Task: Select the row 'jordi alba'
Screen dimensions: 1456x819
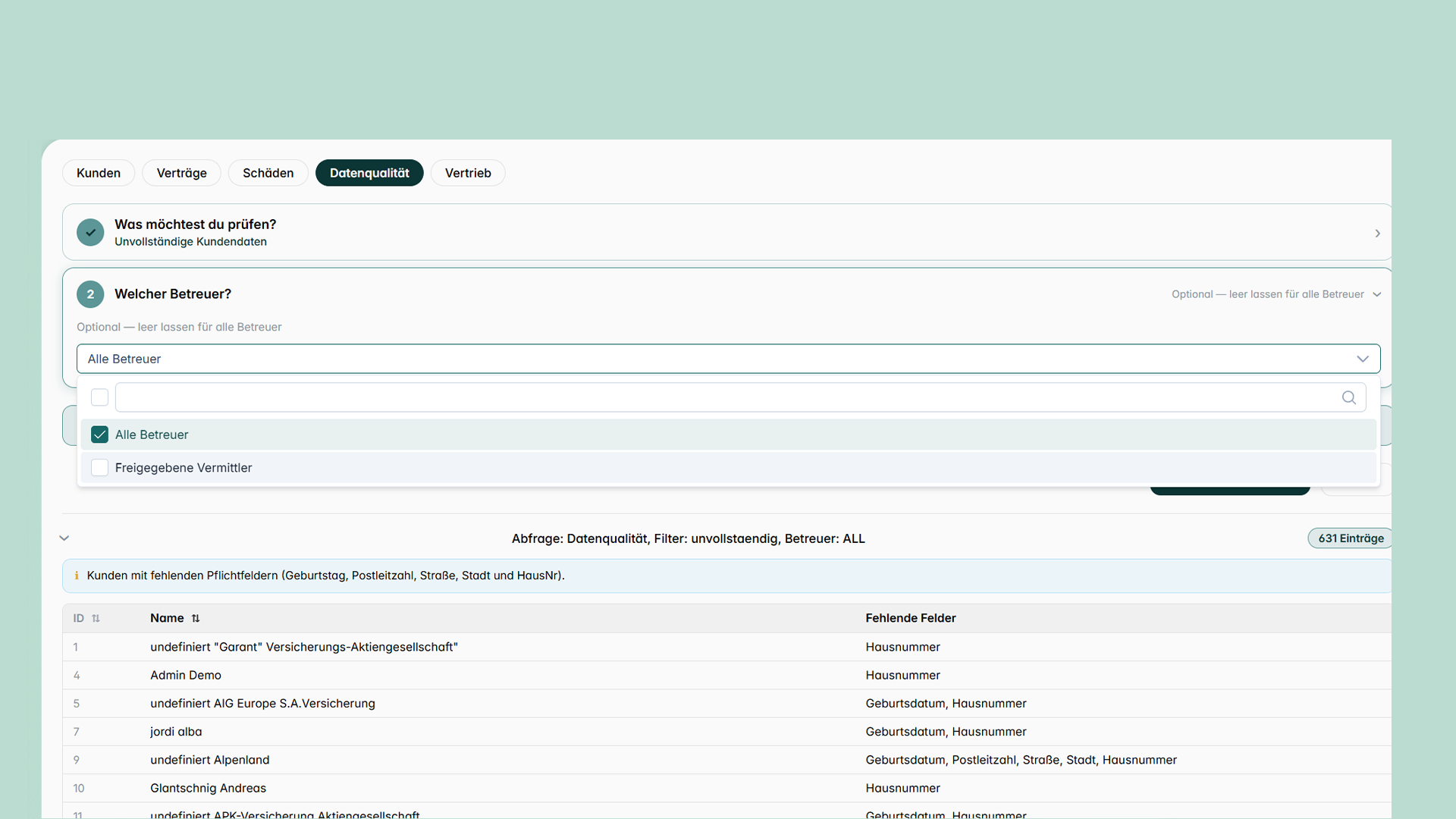Action: point(726,732)
